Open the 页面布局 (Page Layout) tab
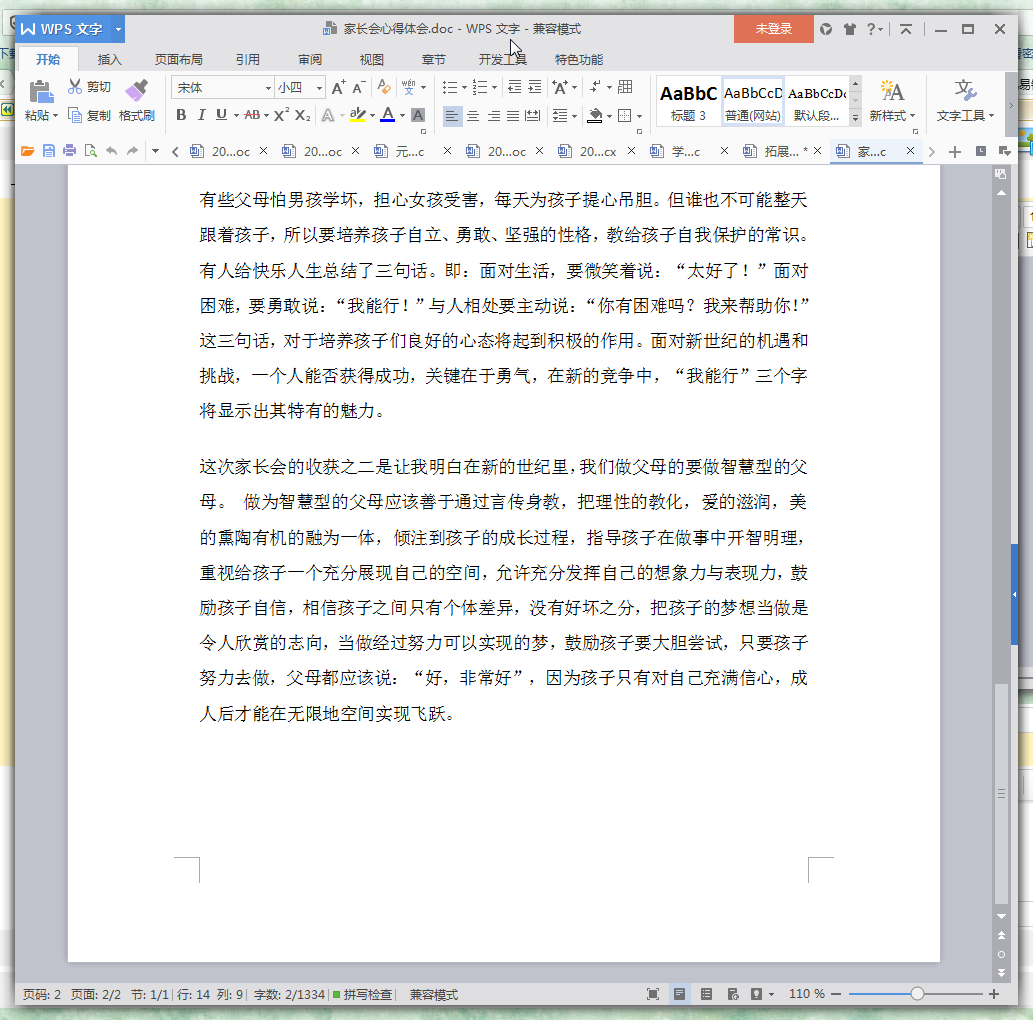Image resolution: width=1033 pixels, height=1020 pixels. click(179, 59)
